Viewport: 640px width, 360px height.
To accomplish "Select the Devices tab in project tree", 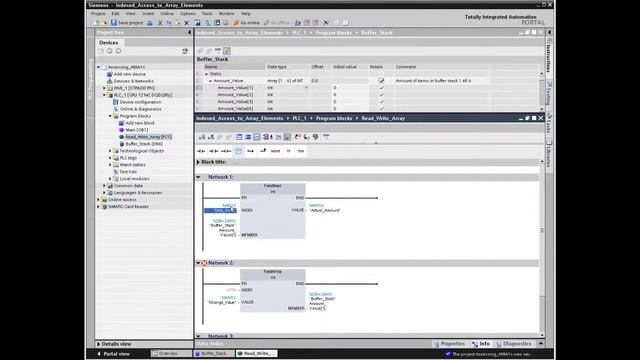I will [x=109, y=42].
